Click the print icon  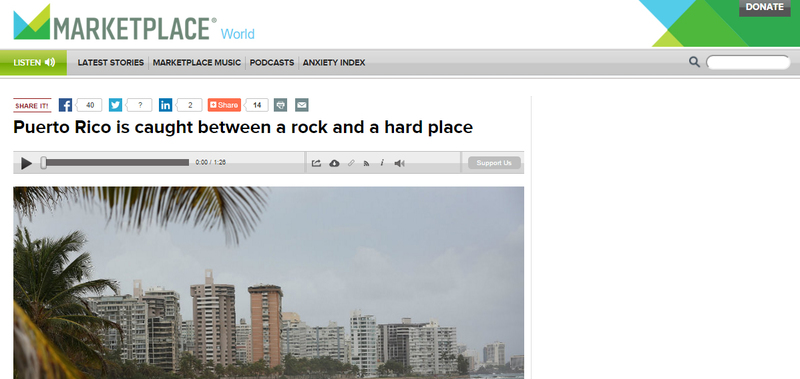tap(281, 105)
